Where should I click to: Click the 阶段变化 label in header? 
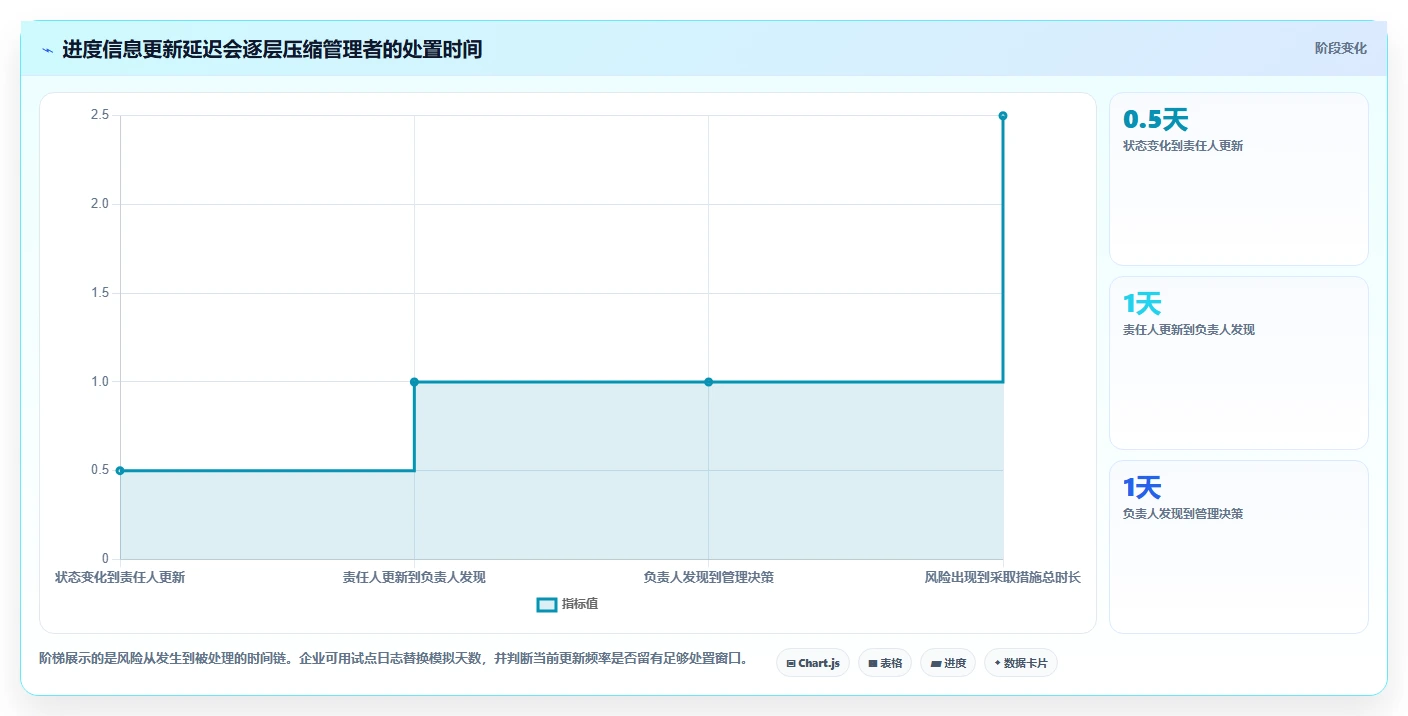(x=1341, y=49)
